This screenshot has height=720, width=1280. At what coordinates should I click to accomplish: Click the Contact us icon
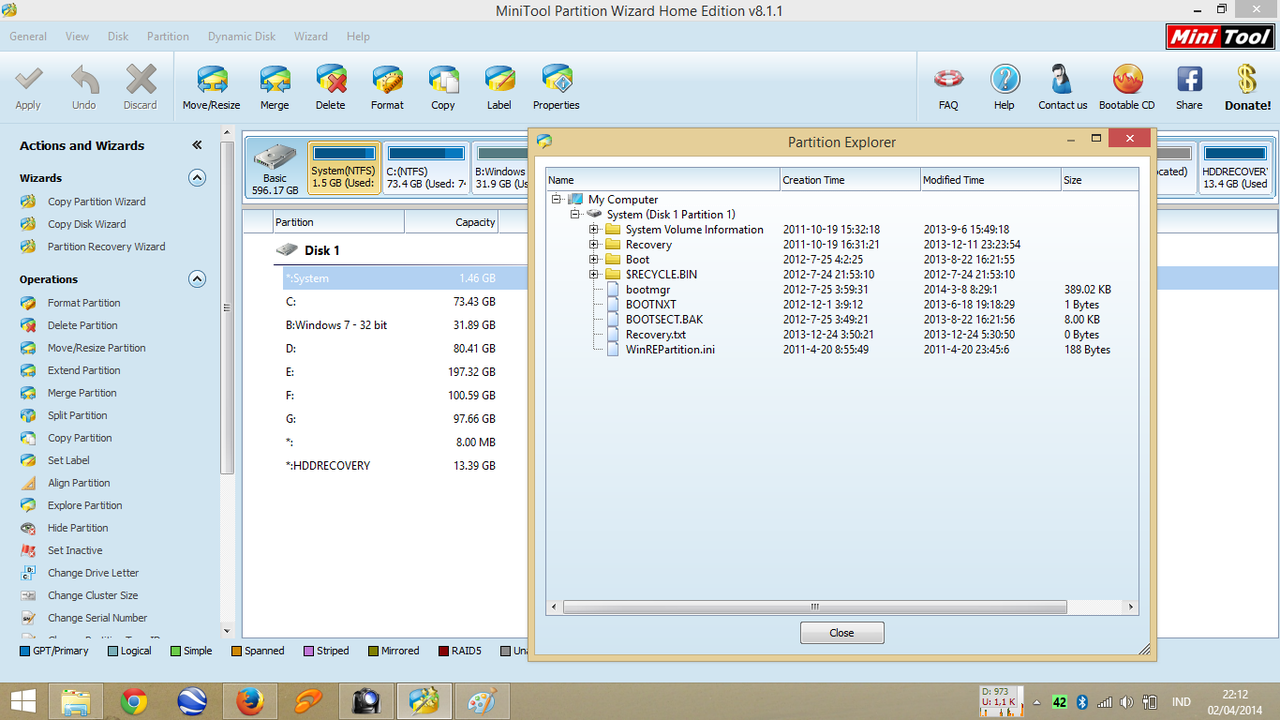click(1062, 79)
